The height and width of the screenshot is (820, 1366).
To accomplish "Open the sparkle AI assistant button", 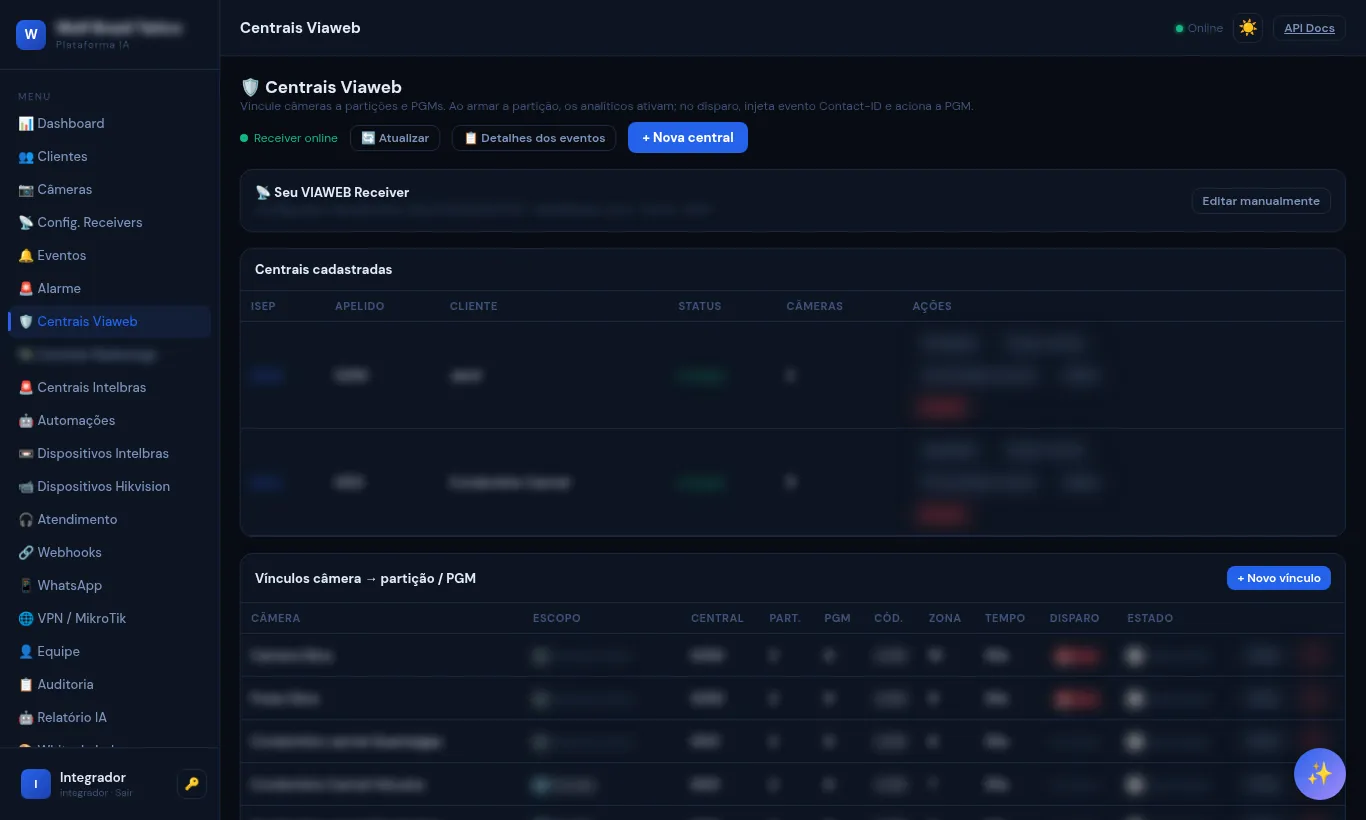I will coord(1320,774).
